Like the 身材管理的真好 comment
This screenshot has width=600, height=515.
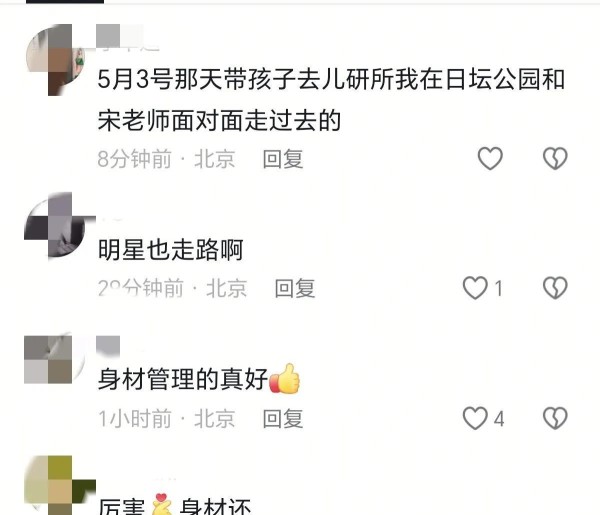click(475, 418)
